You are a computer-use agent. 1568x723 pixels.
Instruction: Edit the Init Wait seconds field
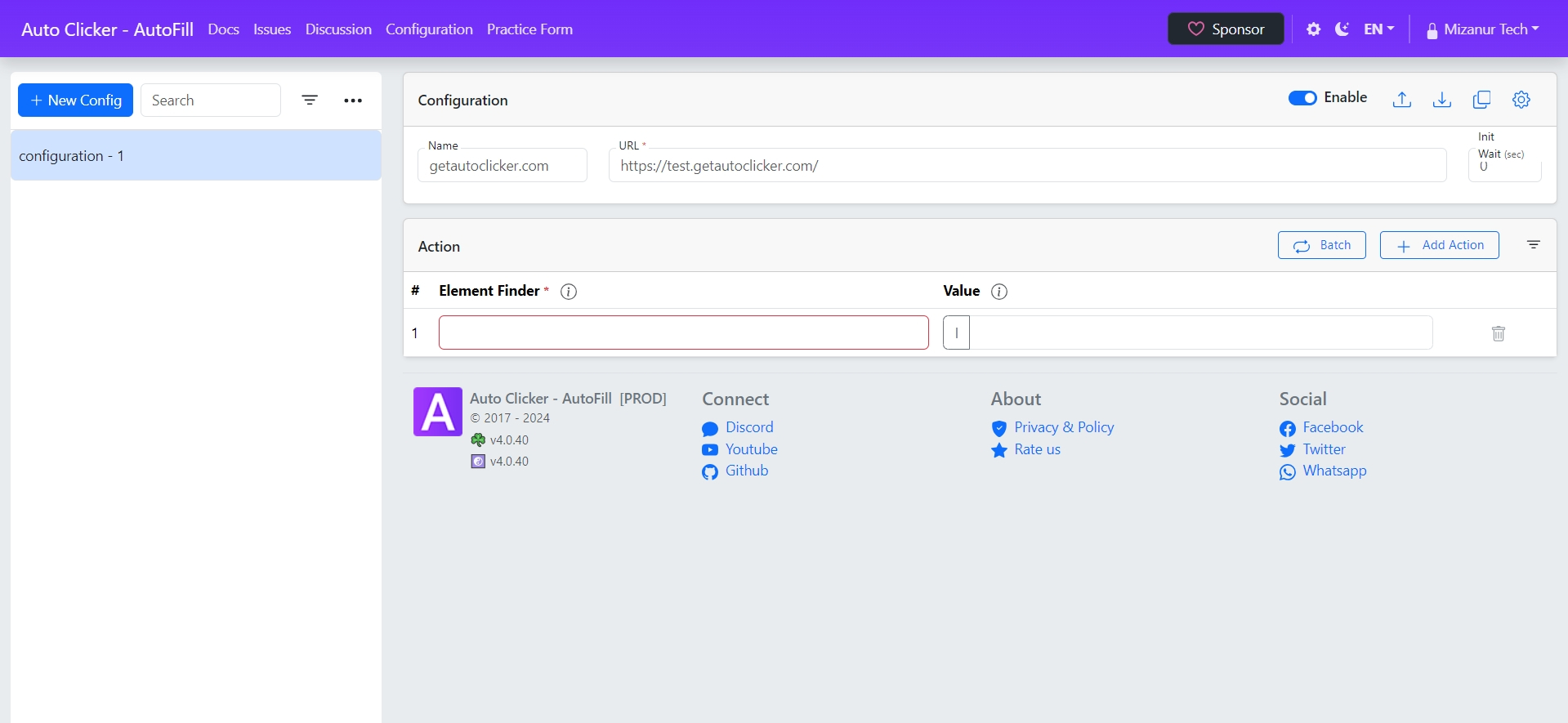[x=1505, y=165]
